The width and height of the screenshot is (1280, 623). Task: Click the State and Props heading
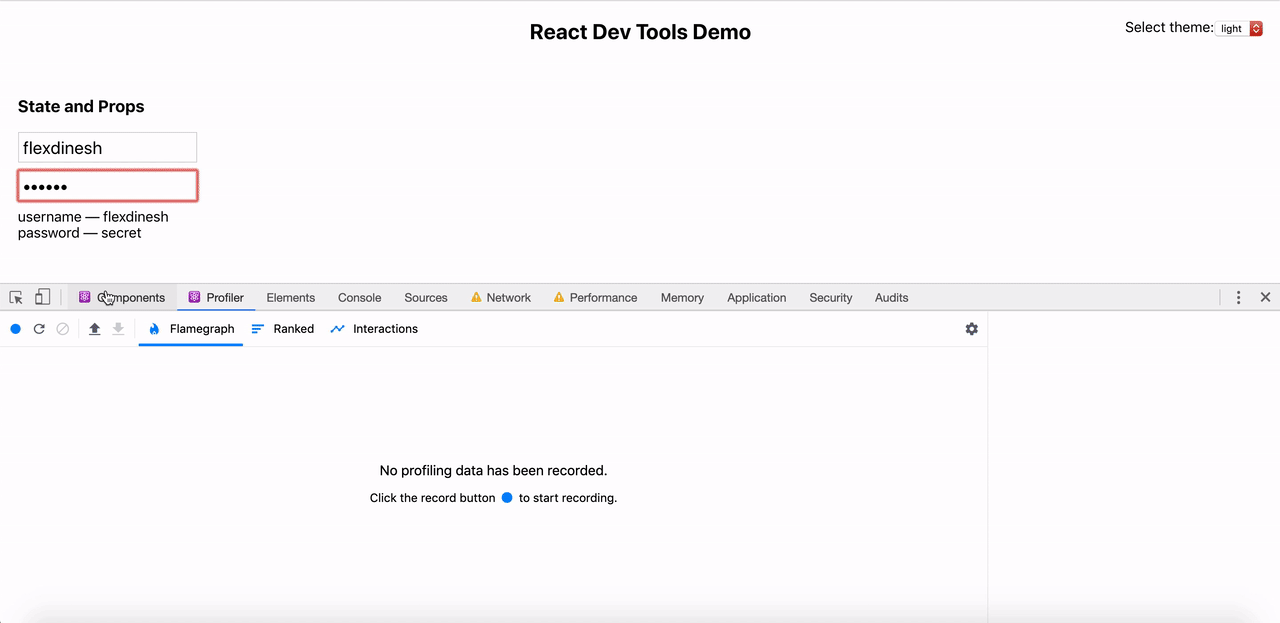tap(81, 107)
